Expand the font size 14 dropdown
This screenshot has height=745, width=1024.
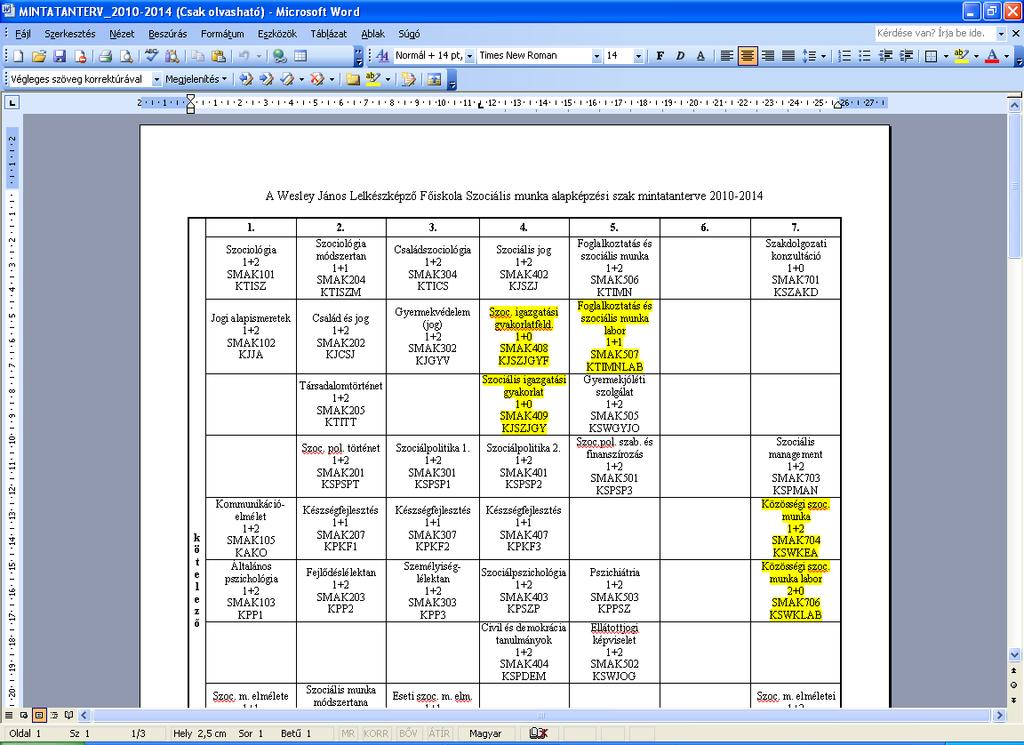tap(638, 56)
